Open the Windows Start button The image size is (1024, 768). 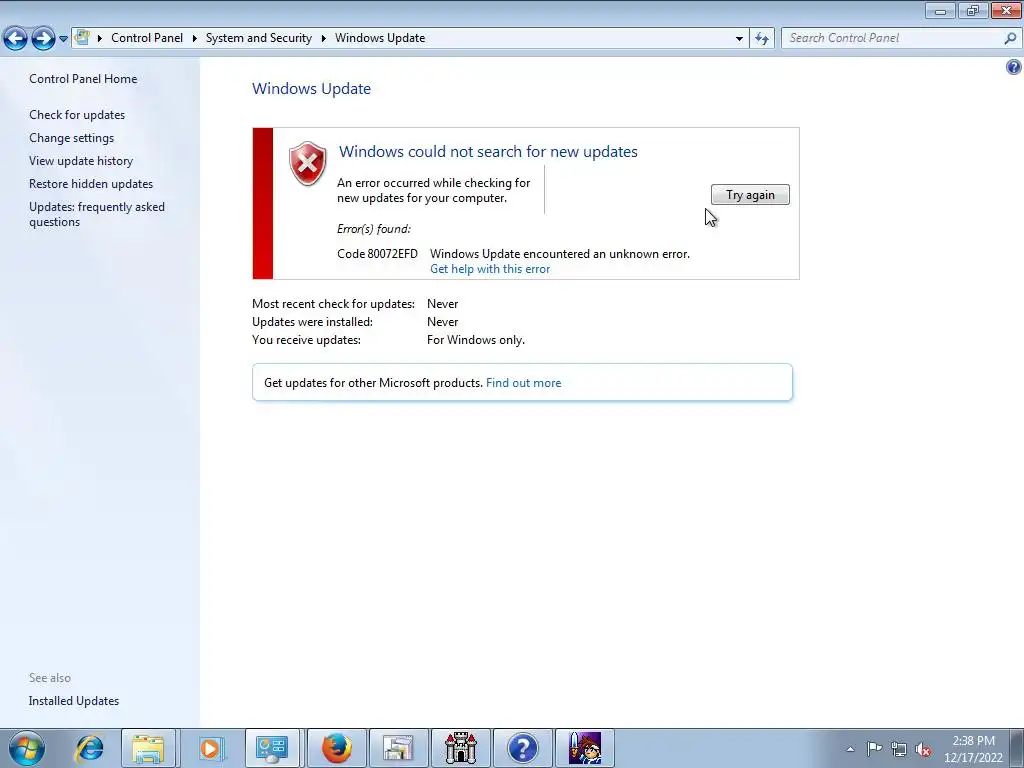26,748
